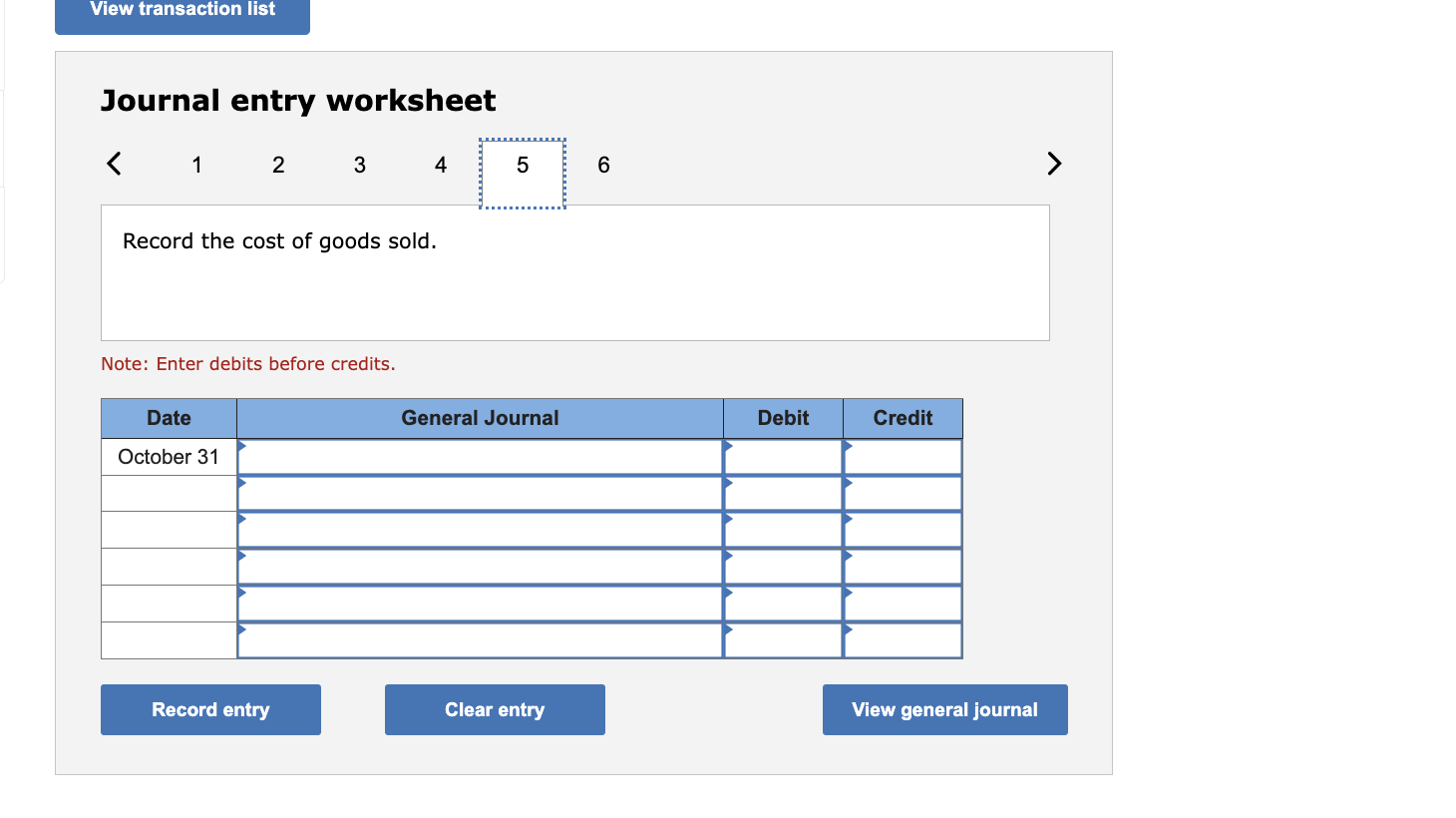Viewport: 1456px width, 818px height.
Task: Open the View general journal button
Action: coord(944,709)
